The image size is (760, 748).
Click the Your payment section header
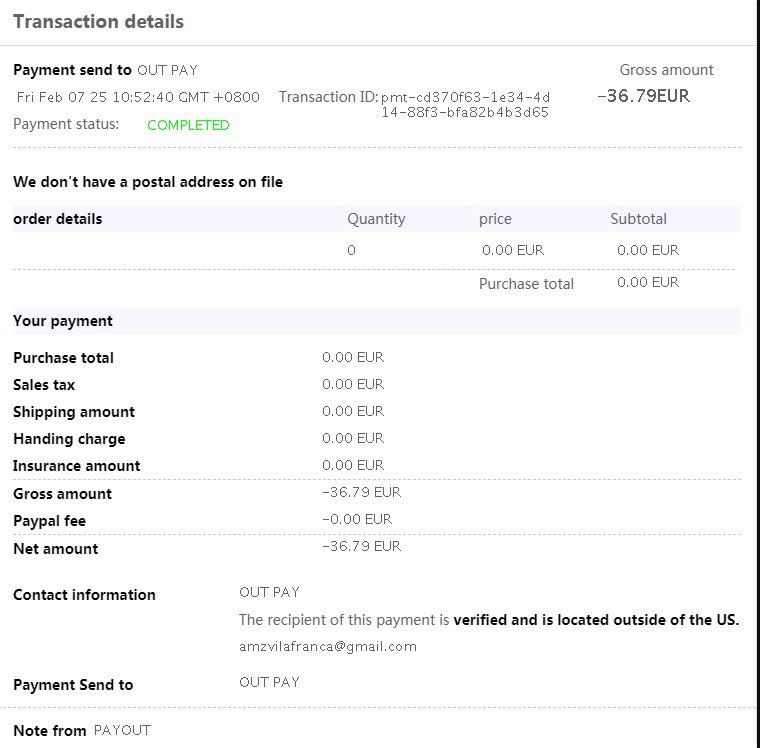tap(62, 321)
